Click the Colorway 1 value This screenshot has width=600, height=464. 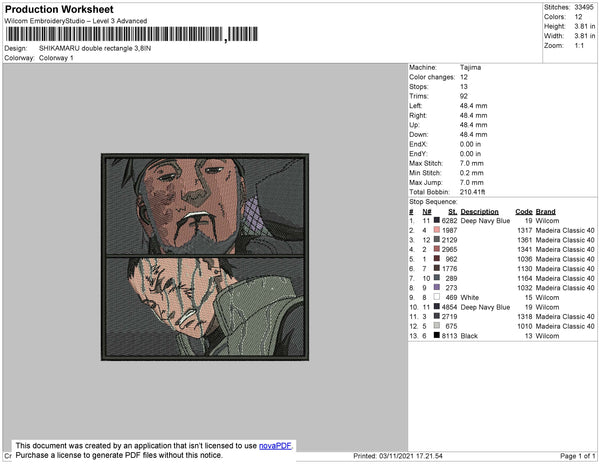pyautogui.click(x=56, y=58)
